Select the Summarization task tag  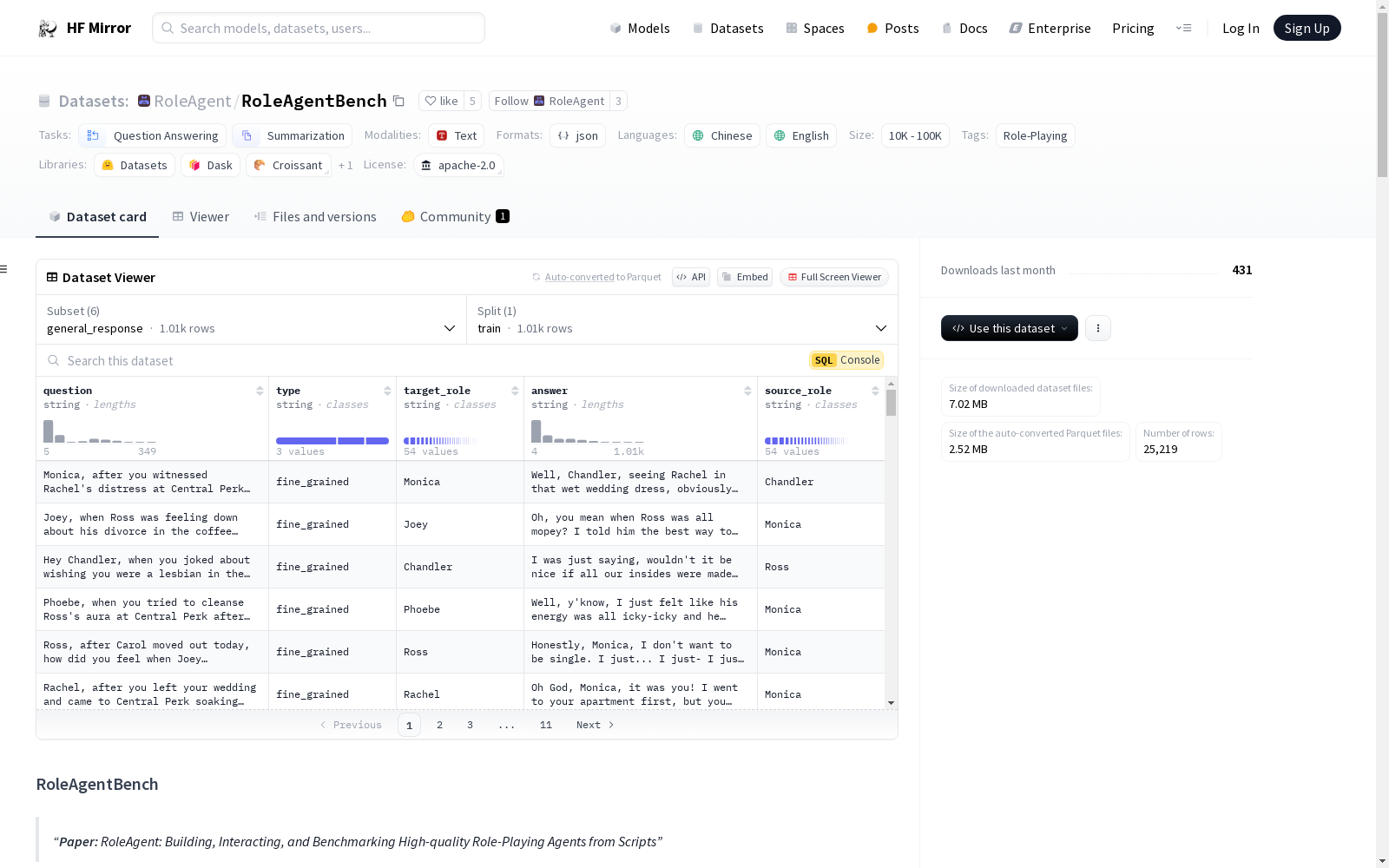(x=293, y=135)
